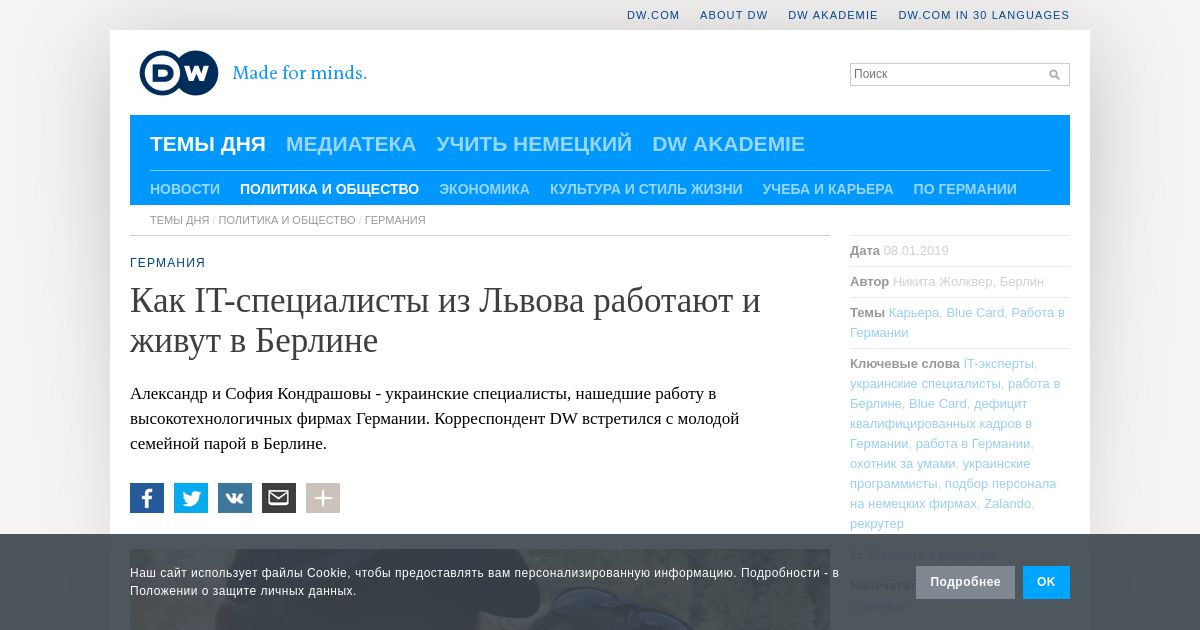
Task: Open Blue Card topic link in Темы
Action: tap(975, 313)
